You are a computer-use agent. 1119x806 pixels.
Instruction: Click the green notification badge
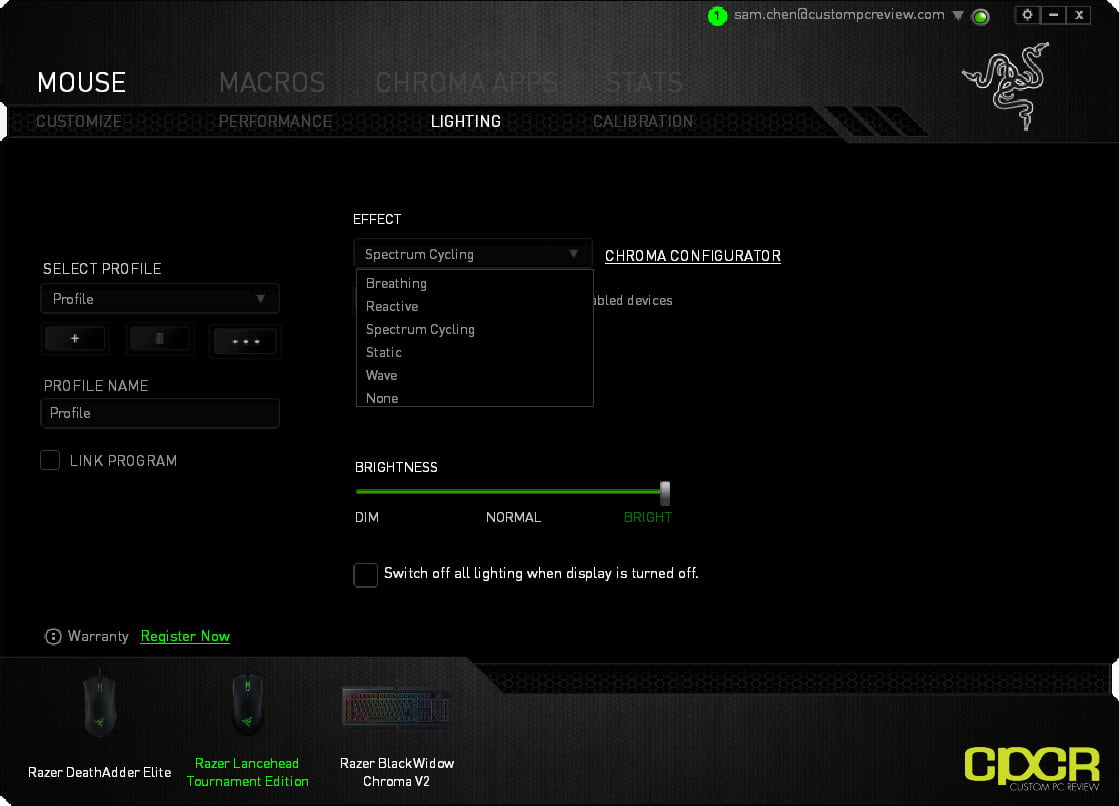(717, 16)
